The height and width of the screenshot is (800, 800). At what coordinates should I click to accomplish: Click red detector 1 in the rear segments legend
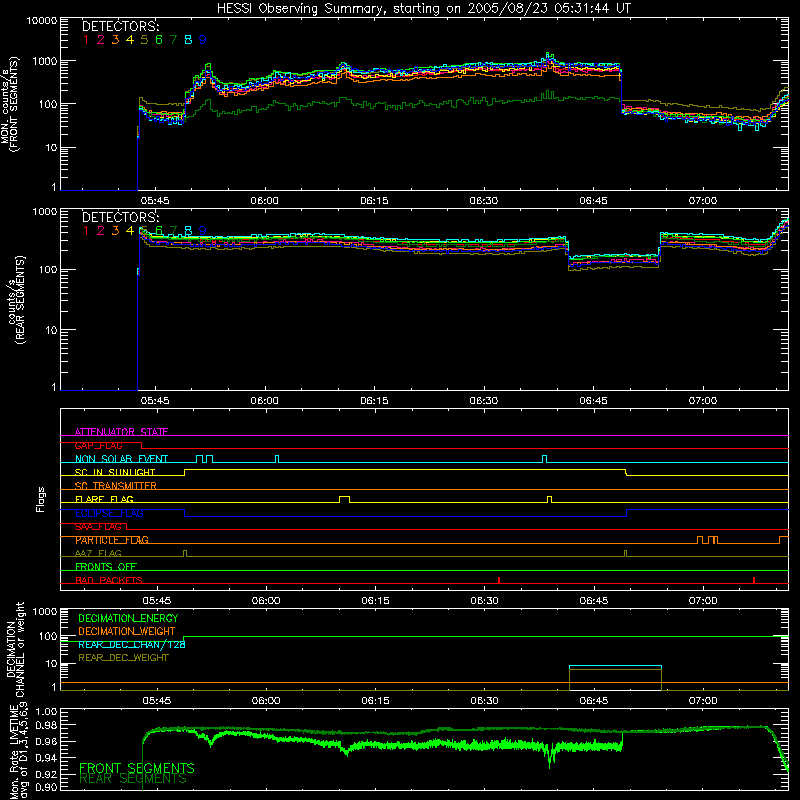pos(86,231)
